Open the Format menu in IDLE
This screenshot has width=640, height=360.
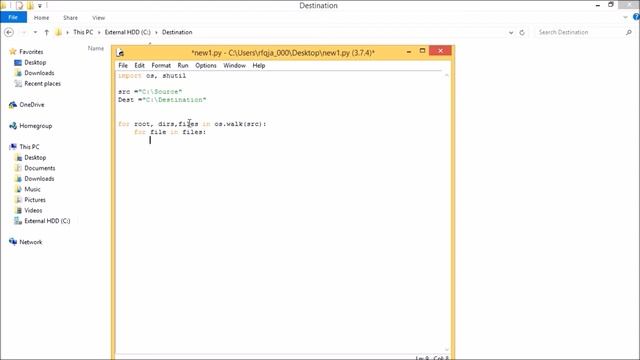pos(161,65)
